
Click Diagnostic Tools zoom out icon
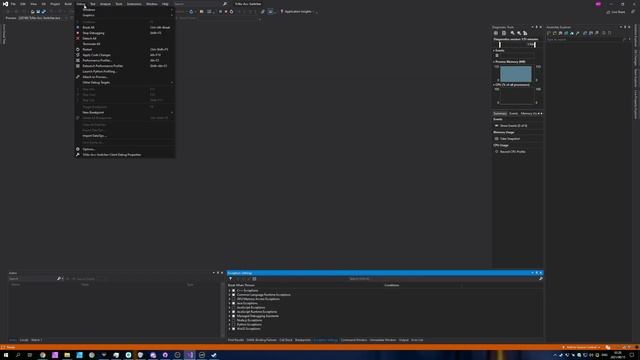click(x=519, y=33)
